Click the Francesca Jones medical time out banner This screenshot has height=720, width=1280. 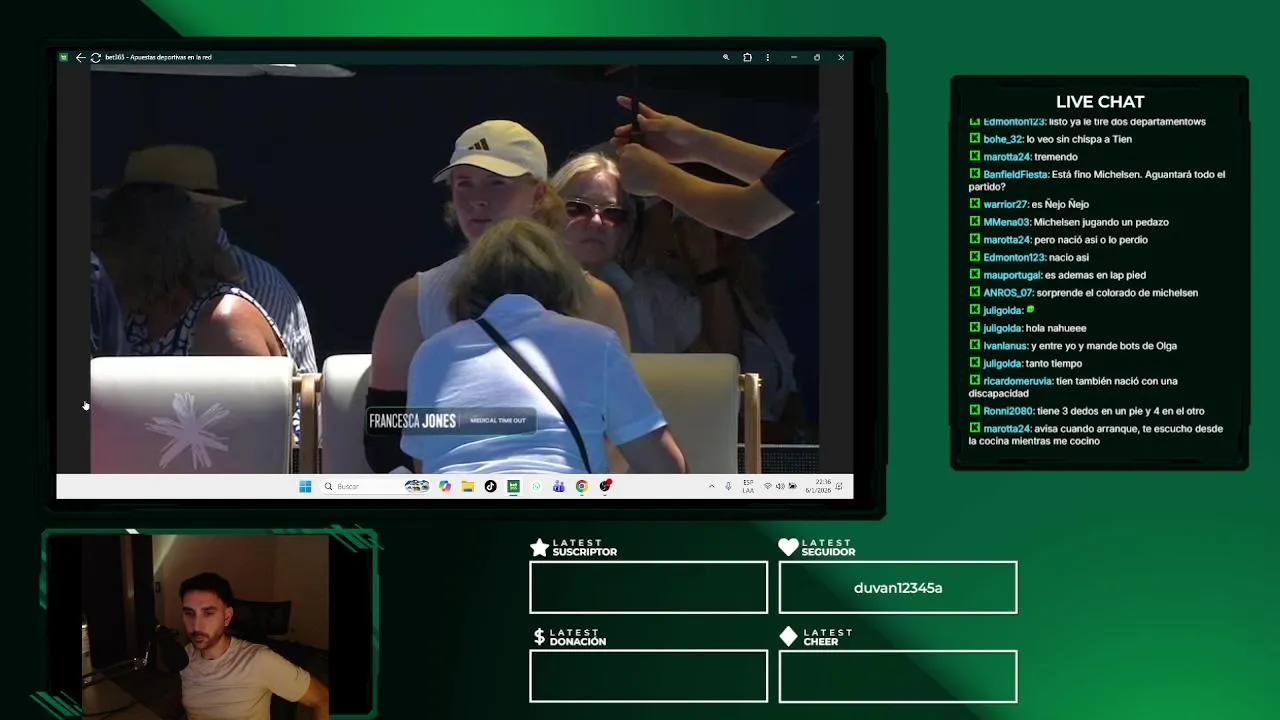[x=450, y=421]
